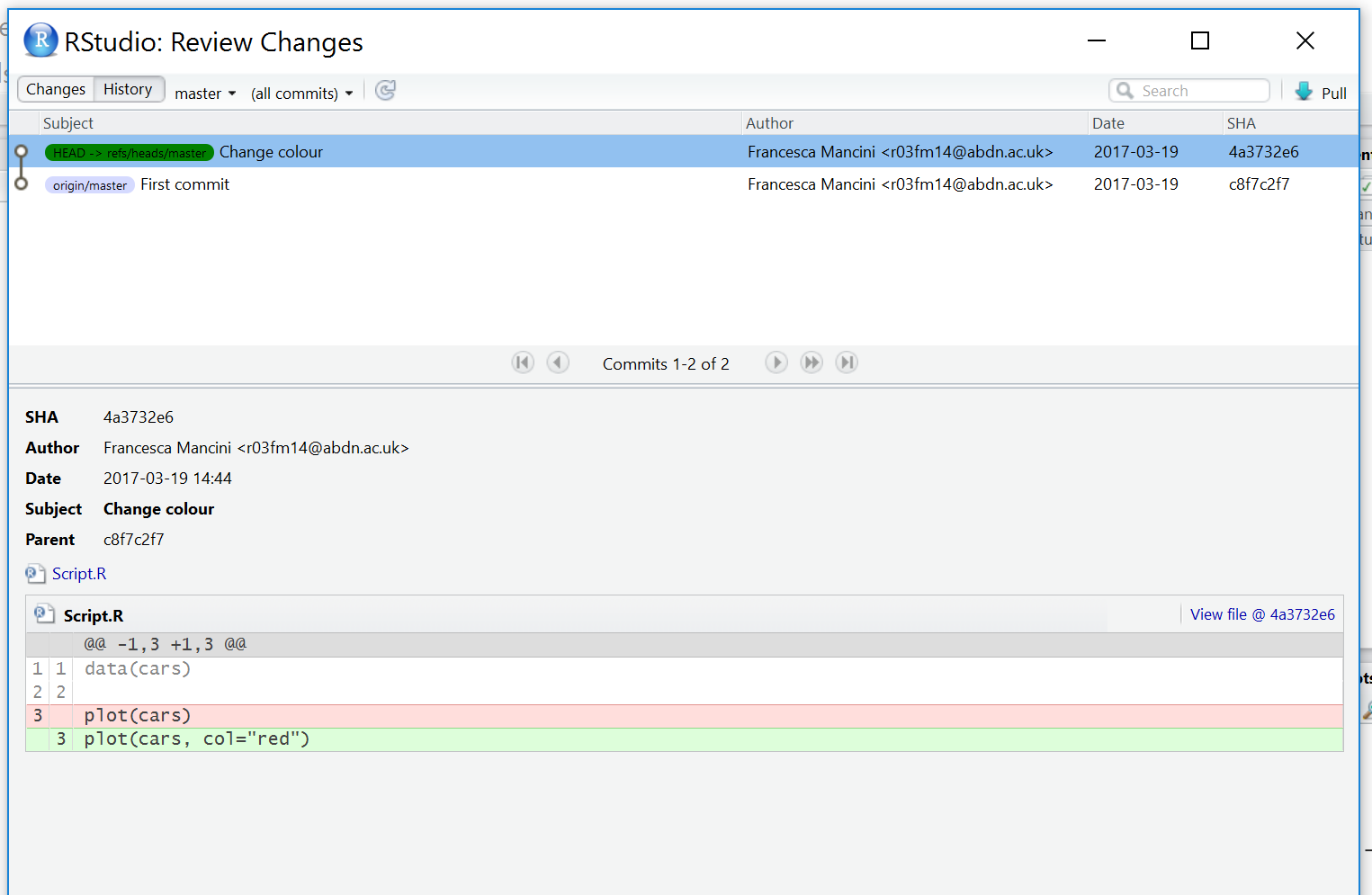
Task: Click 'Commits 1-2 of 2' pager text
Action: pyautogui.click(x=666, y=363)
